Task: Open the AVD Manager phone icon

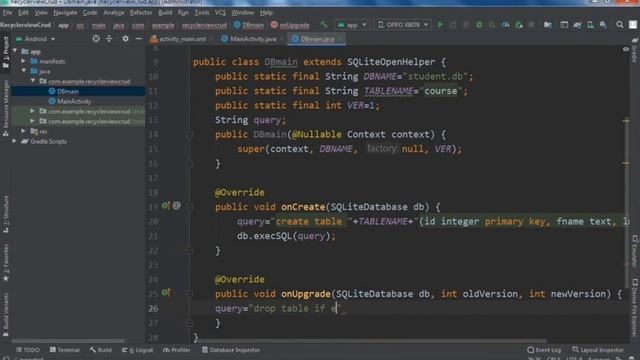Action: tap(590, 25)
